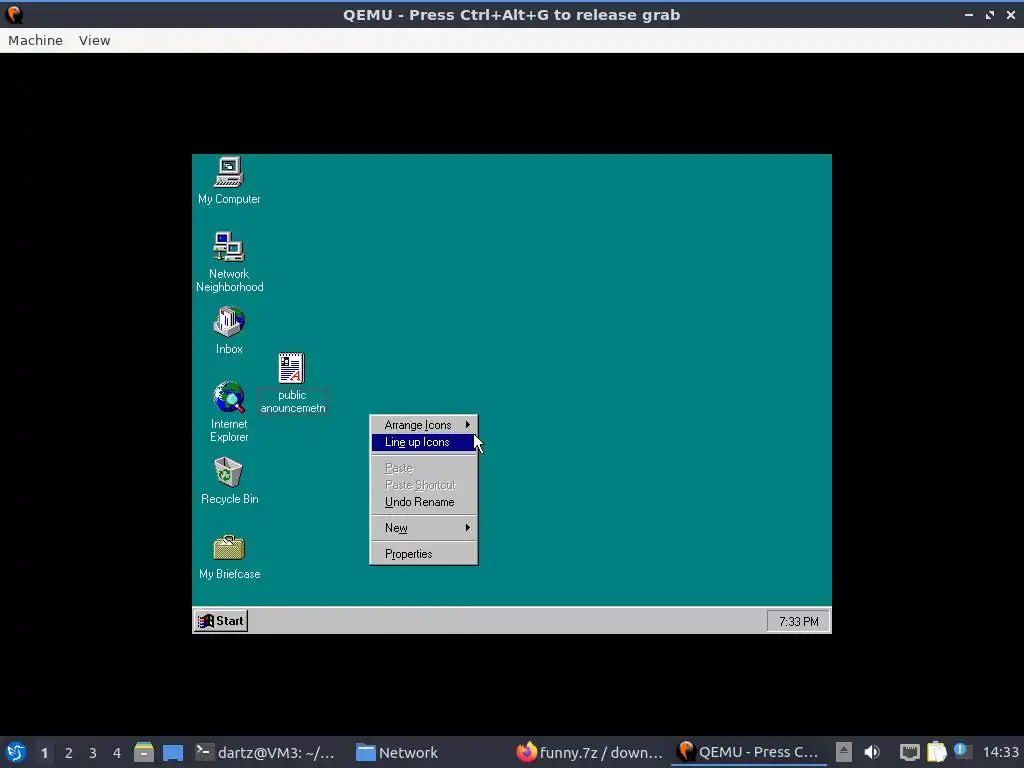Click the greyed Paste entry
1024x768 pixels.
tap(424, 468)
